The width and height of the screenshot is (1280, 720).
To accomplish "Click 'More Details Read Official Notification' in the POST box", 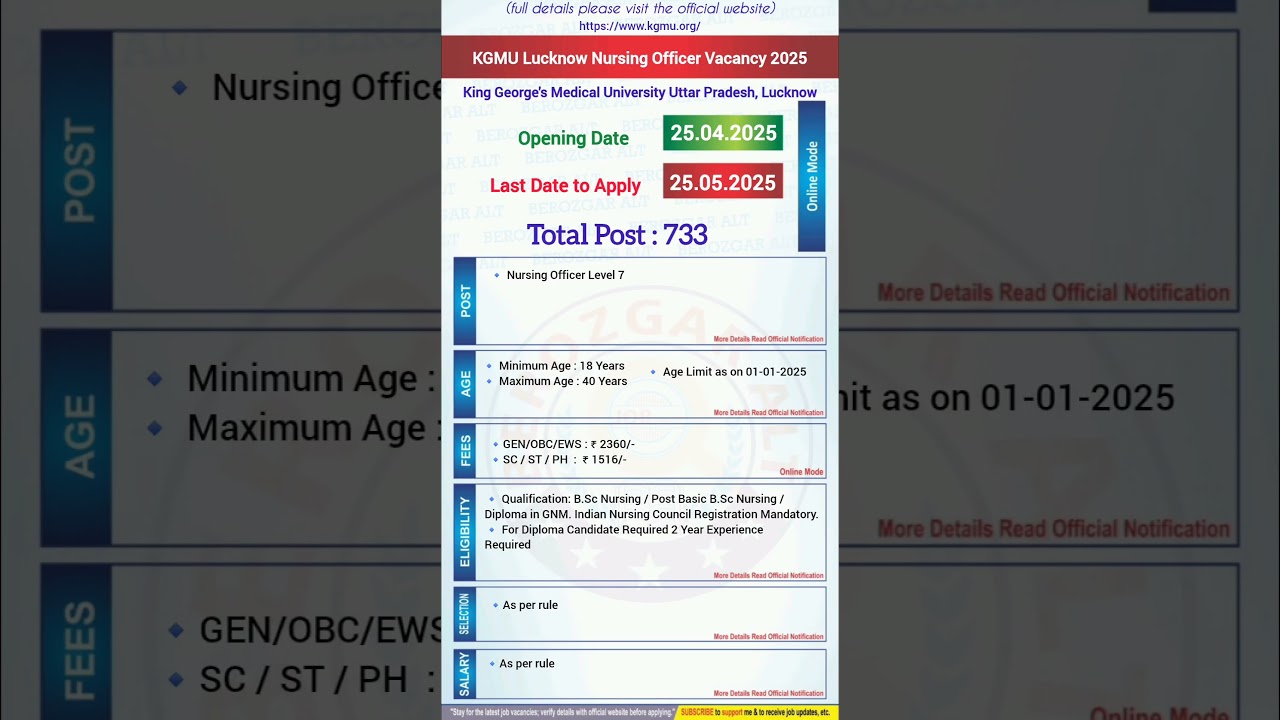I will tap(768, 339).
